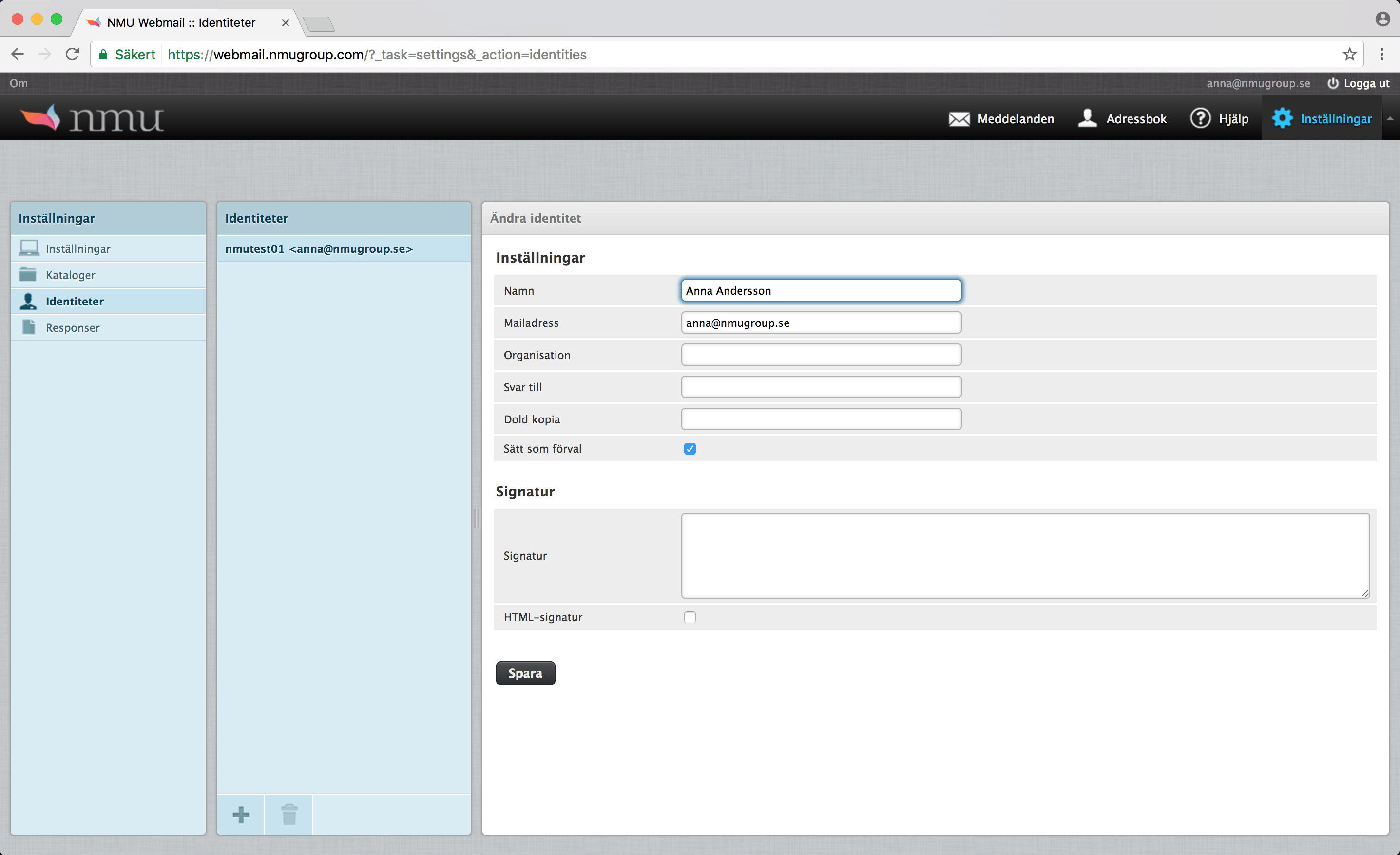Click the Dold kopia input field
This screenshot has height=855, width=1400.
(x=821, y=419)
